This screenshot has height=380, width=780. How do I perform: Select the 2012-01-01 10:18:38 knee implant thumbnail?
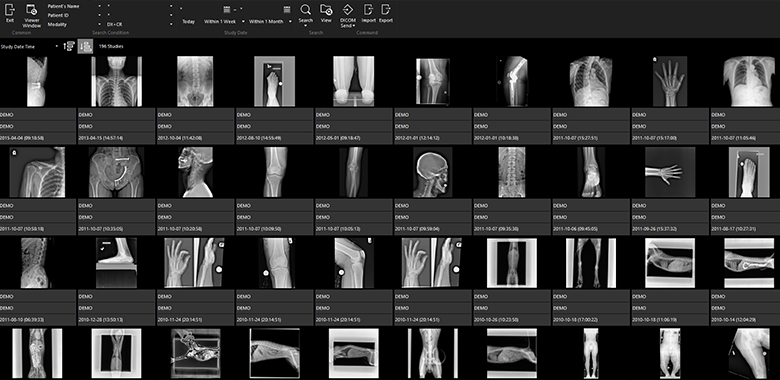coord(512,81)
